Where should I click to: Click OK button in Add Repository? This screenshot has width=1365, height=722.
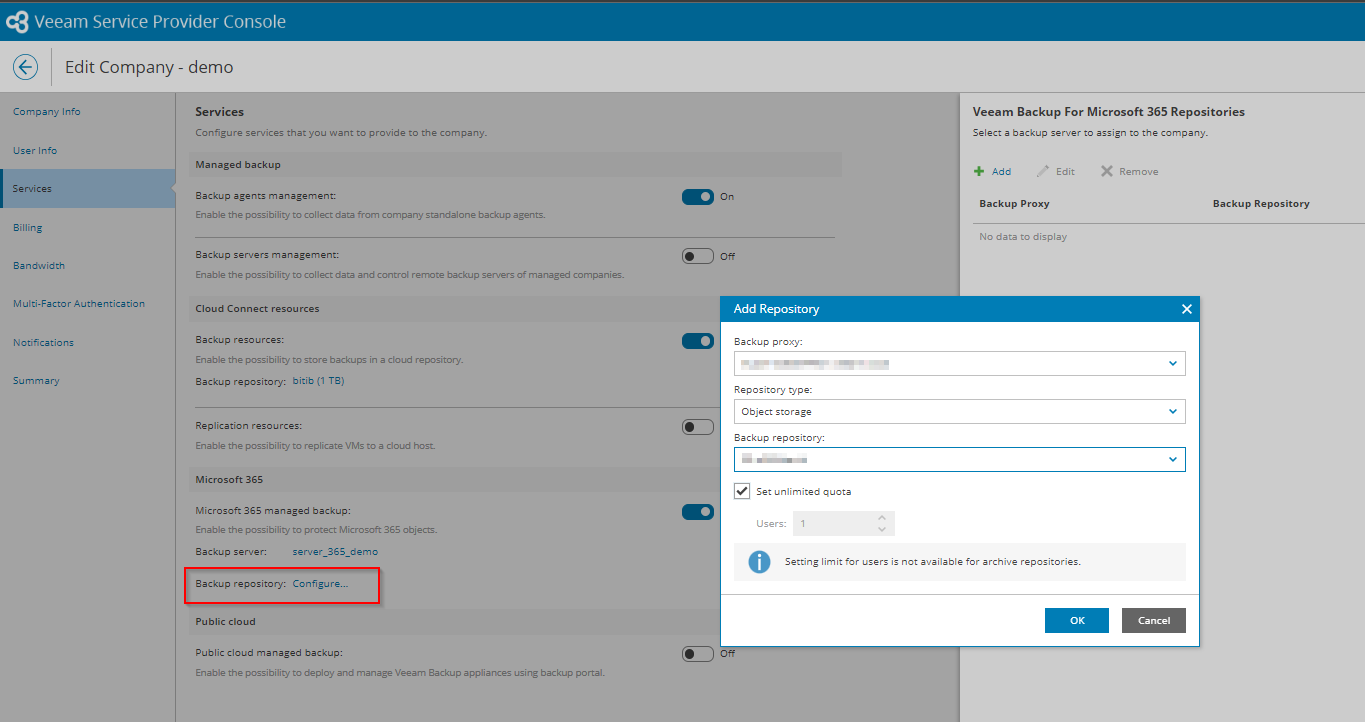coord(1076,620)
